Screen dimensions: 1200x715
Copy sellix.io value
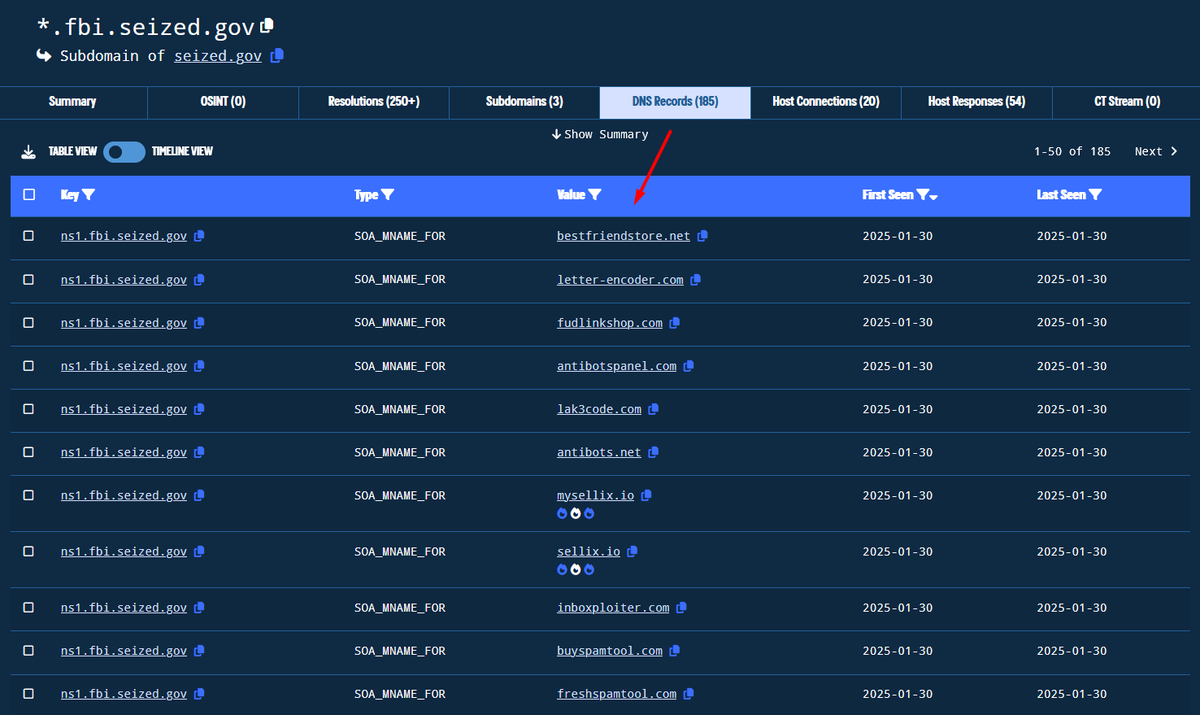coord(632,551)
